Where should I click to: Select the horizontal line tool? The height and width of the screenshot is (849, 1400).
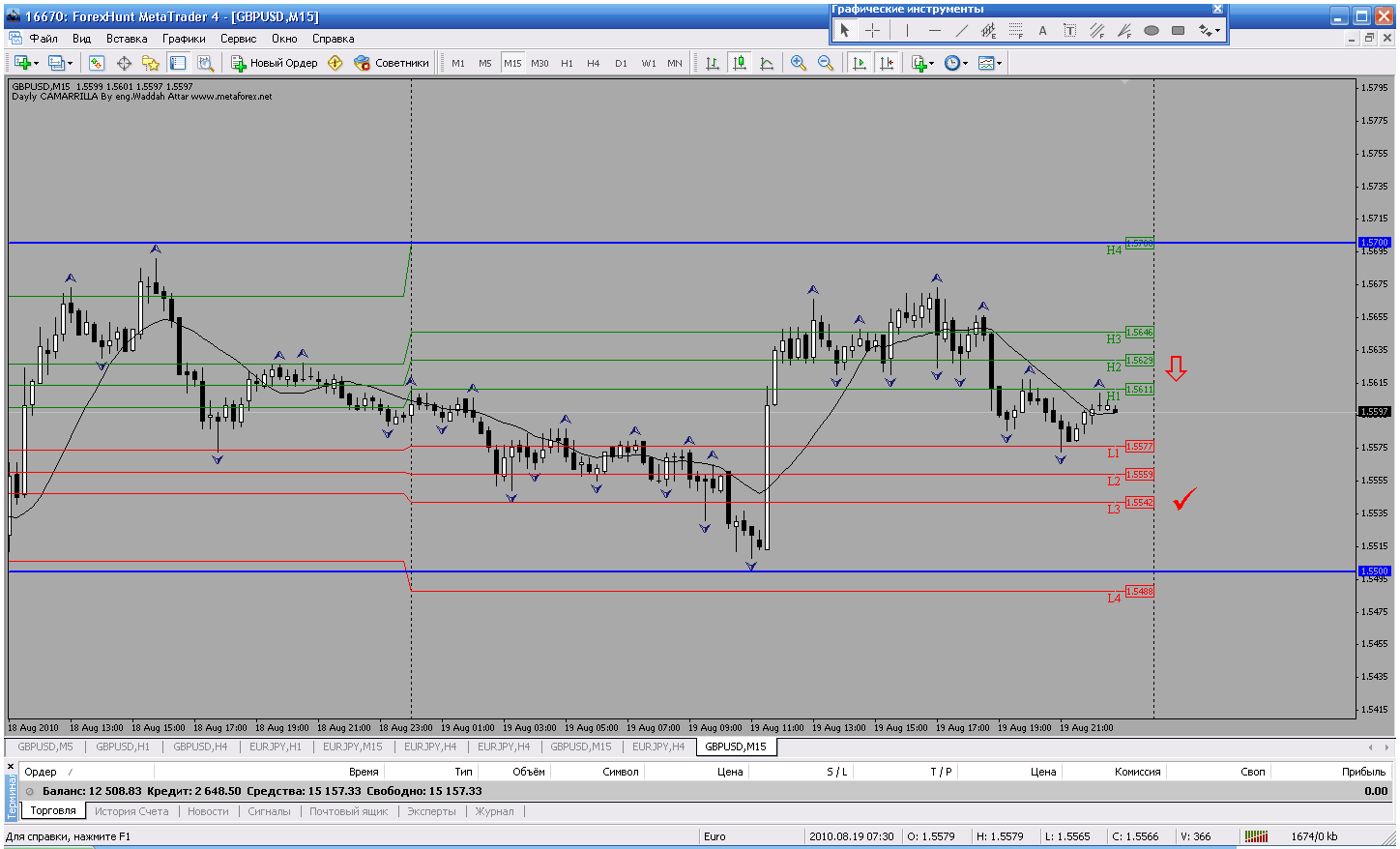(x=934, y=30)
